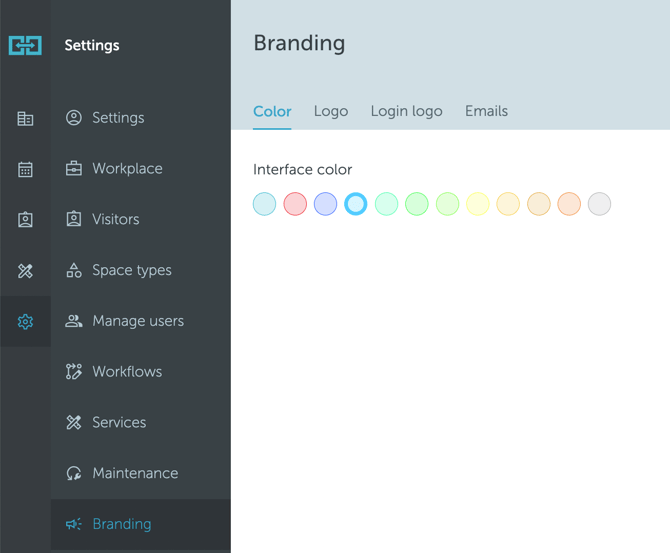
Task: Select the gear icon in left rail
Action: click(25, 322)
